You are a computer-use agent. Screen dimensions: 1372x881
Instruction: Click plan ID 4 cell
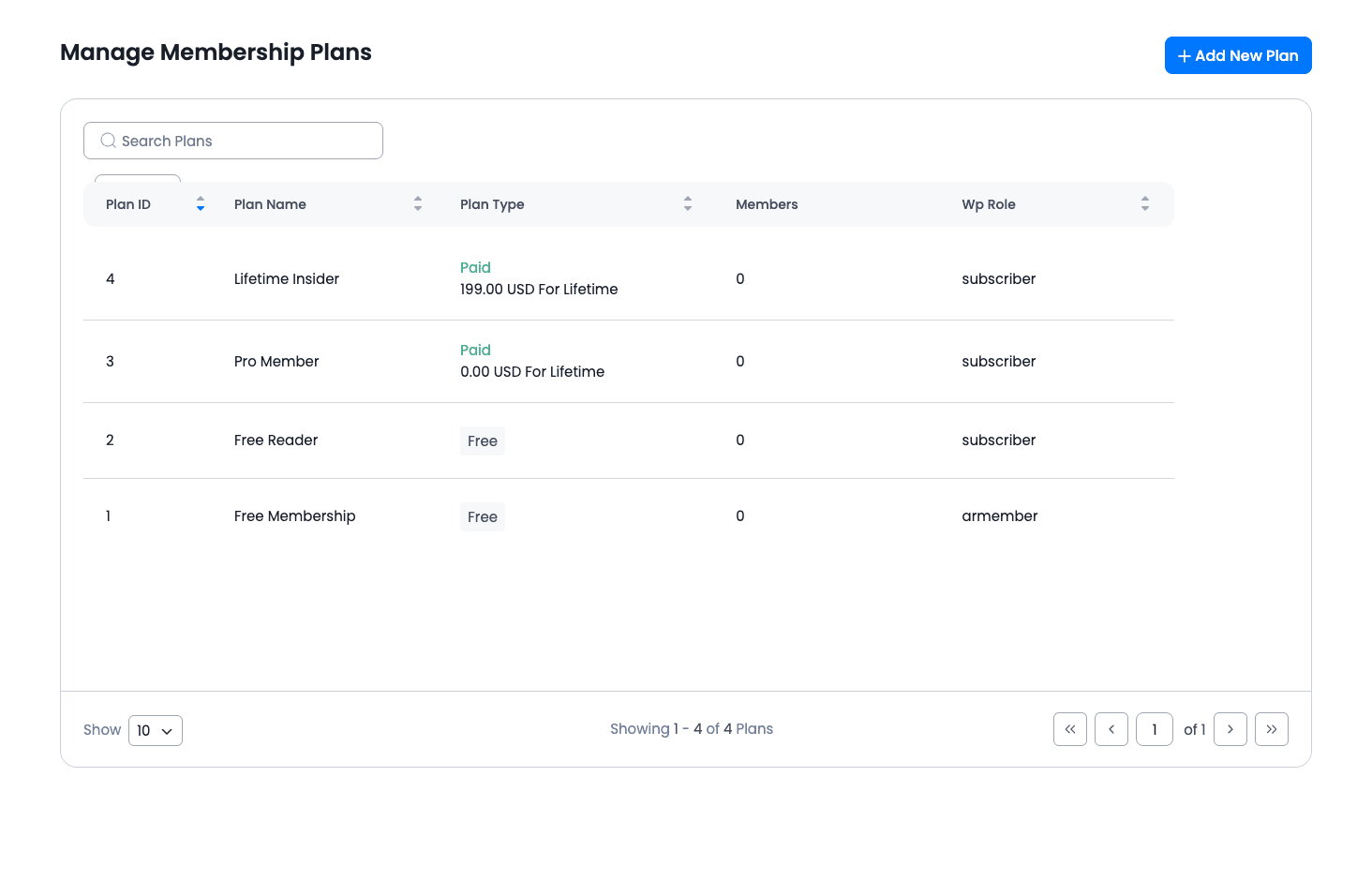coord(111,278)
